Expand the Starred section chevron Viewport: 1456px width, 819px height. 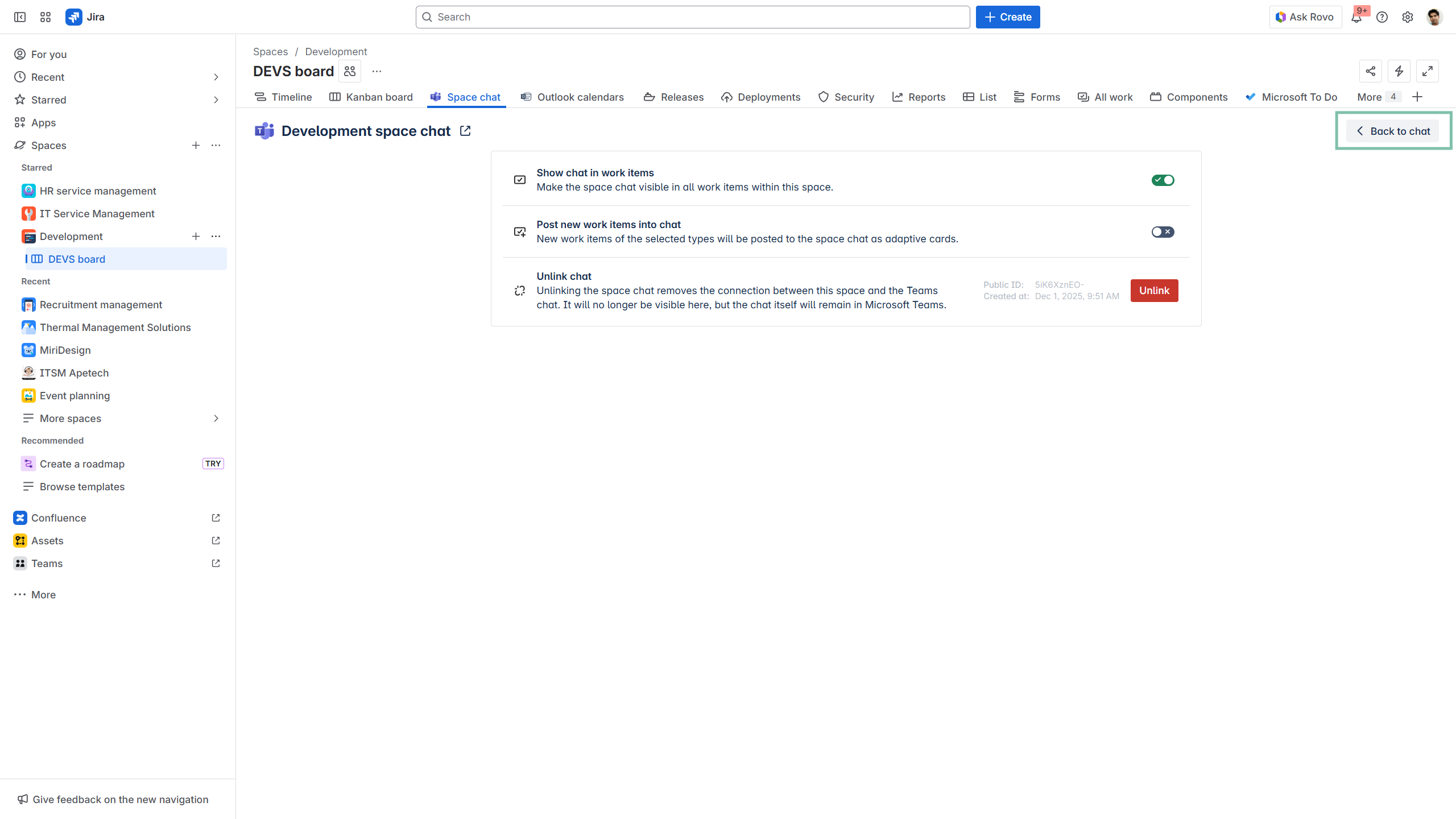[216, 100]
